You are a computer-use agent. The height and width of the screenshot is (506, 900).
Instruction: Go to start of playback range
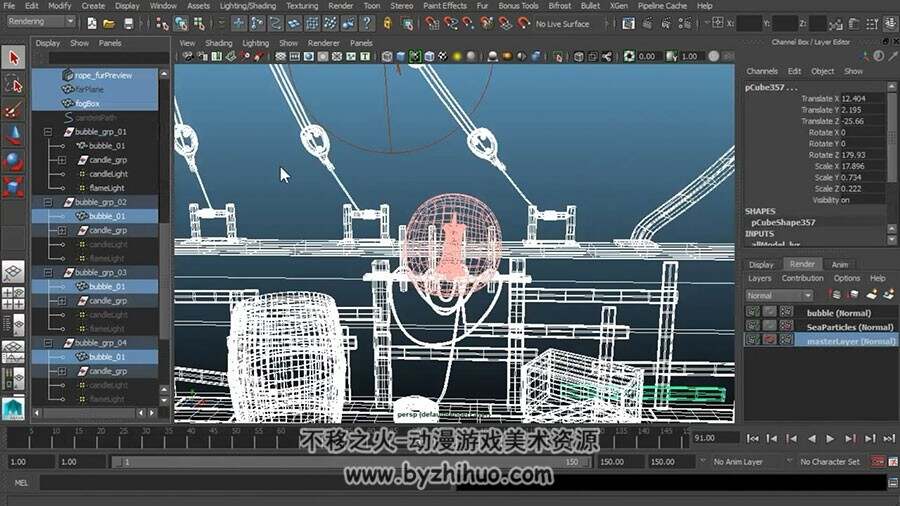752,438
